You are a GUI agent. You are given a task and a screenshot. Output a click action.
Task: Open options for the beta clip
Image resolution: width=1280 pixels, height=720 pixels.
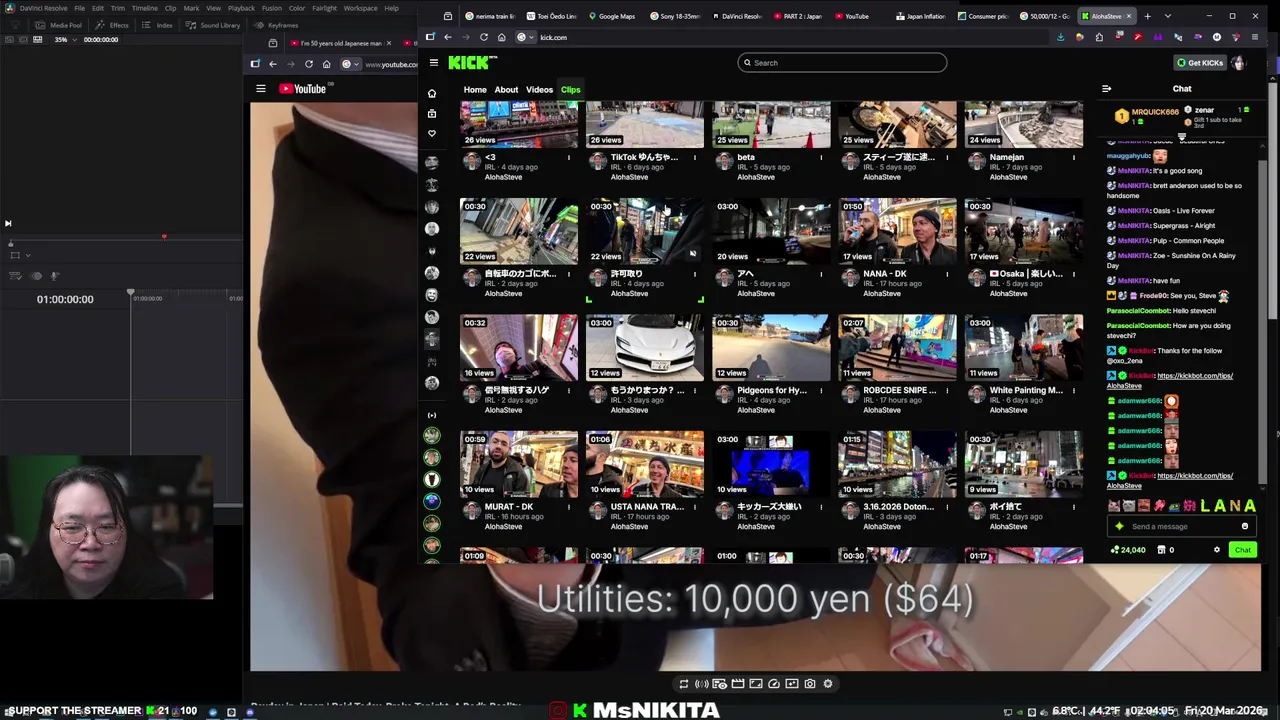(821, 157)
